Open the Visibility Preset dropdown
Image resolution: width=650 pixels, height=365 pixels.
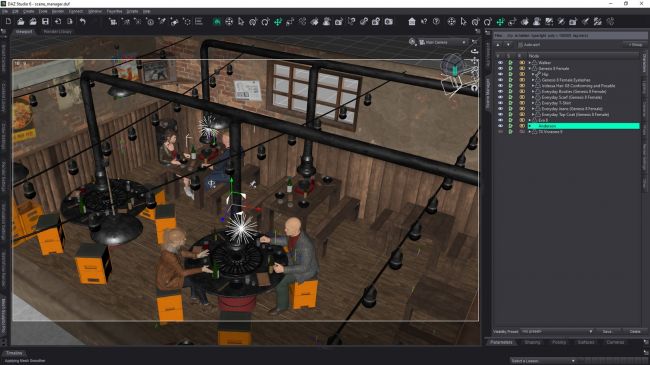pos(557,331)
